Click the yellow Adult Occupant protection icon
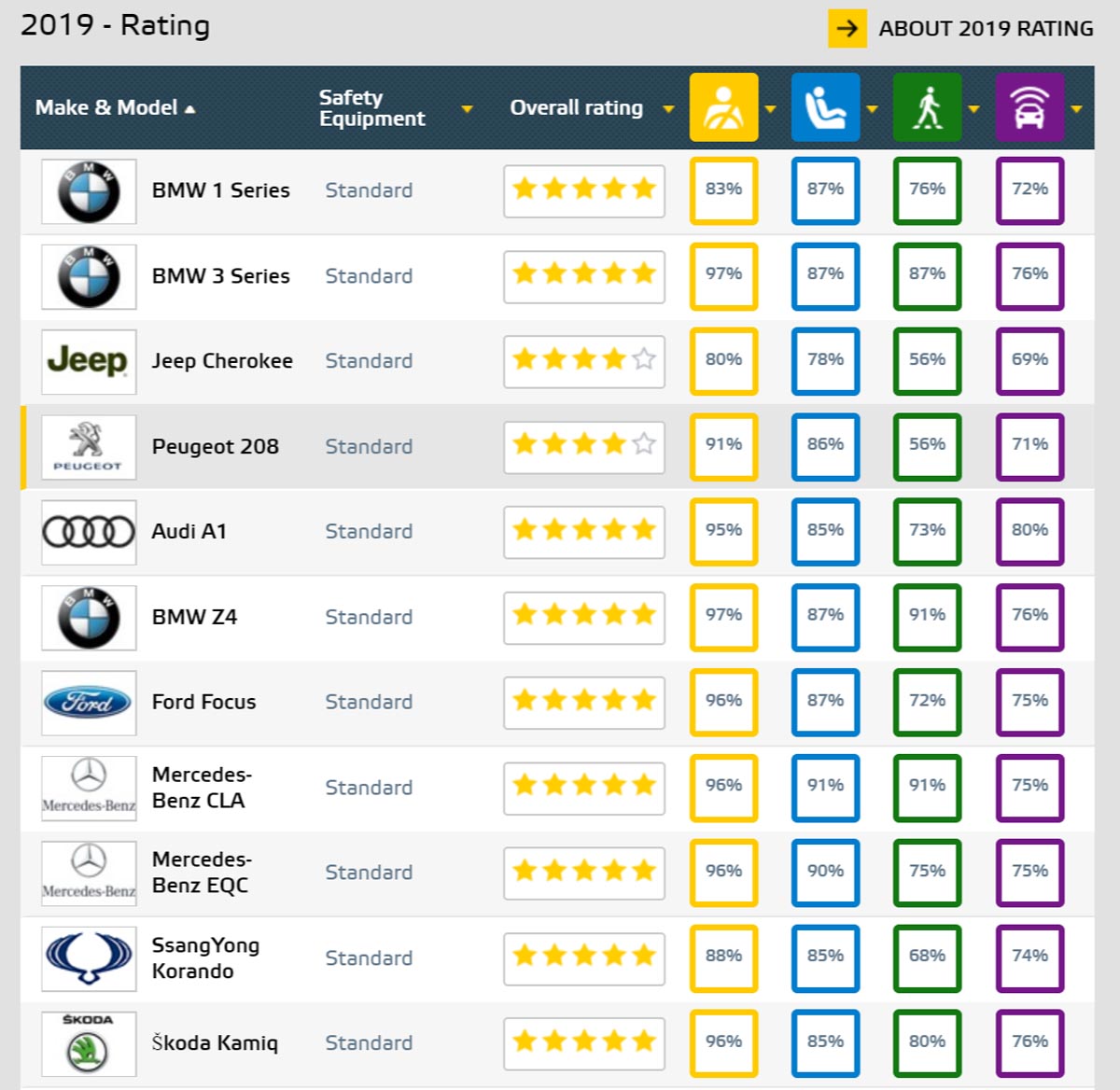This screenshot has height=1090, width=1120. point(723,107)
